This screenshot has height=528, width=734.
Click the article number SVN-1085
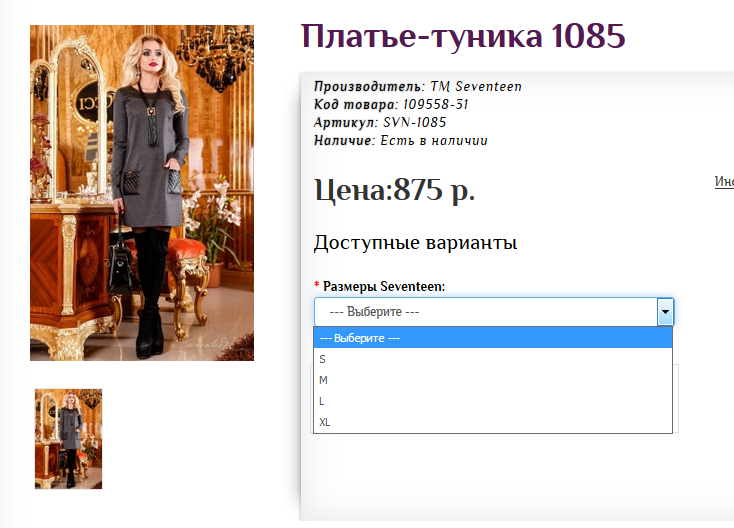[414, 122]
